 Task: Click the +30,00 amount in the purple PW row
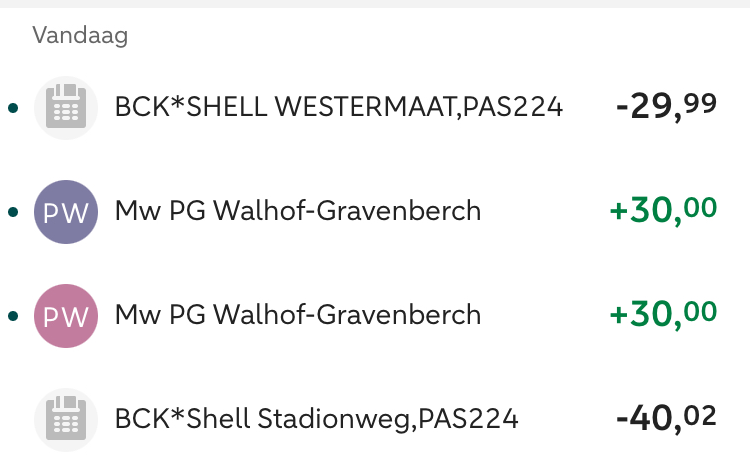tap(663, 211)
